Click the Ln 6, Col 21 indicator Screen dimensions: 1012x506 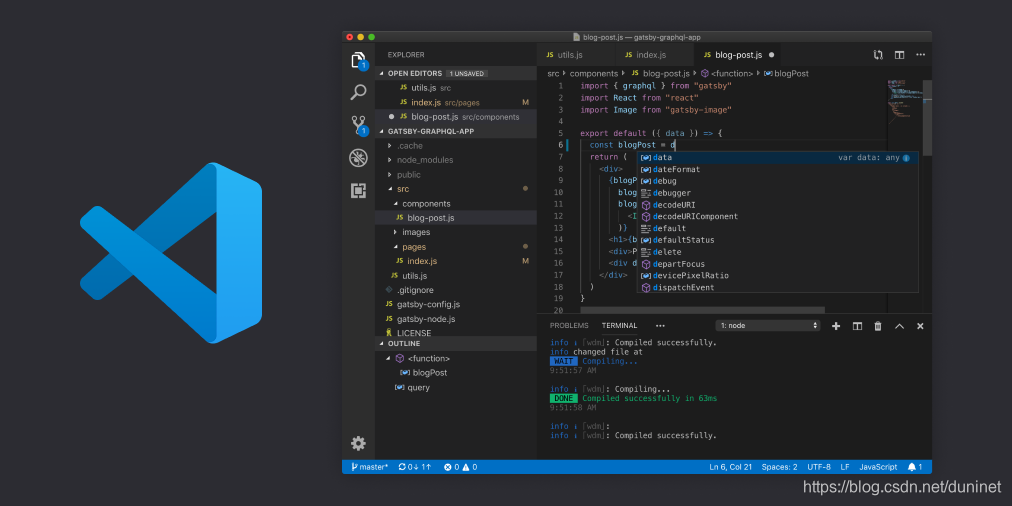[730, 467]
